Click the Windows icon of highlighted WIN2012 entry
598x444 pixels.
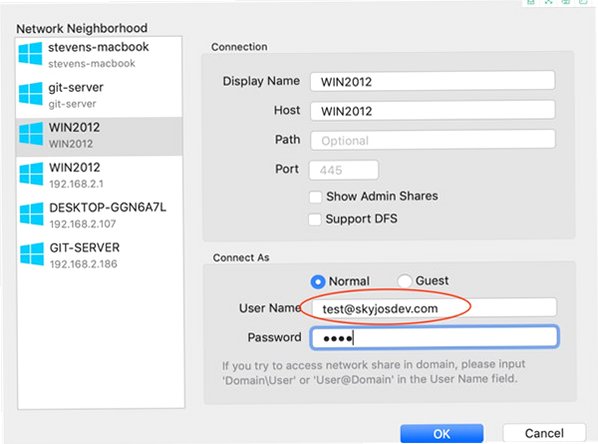point(31,134)
